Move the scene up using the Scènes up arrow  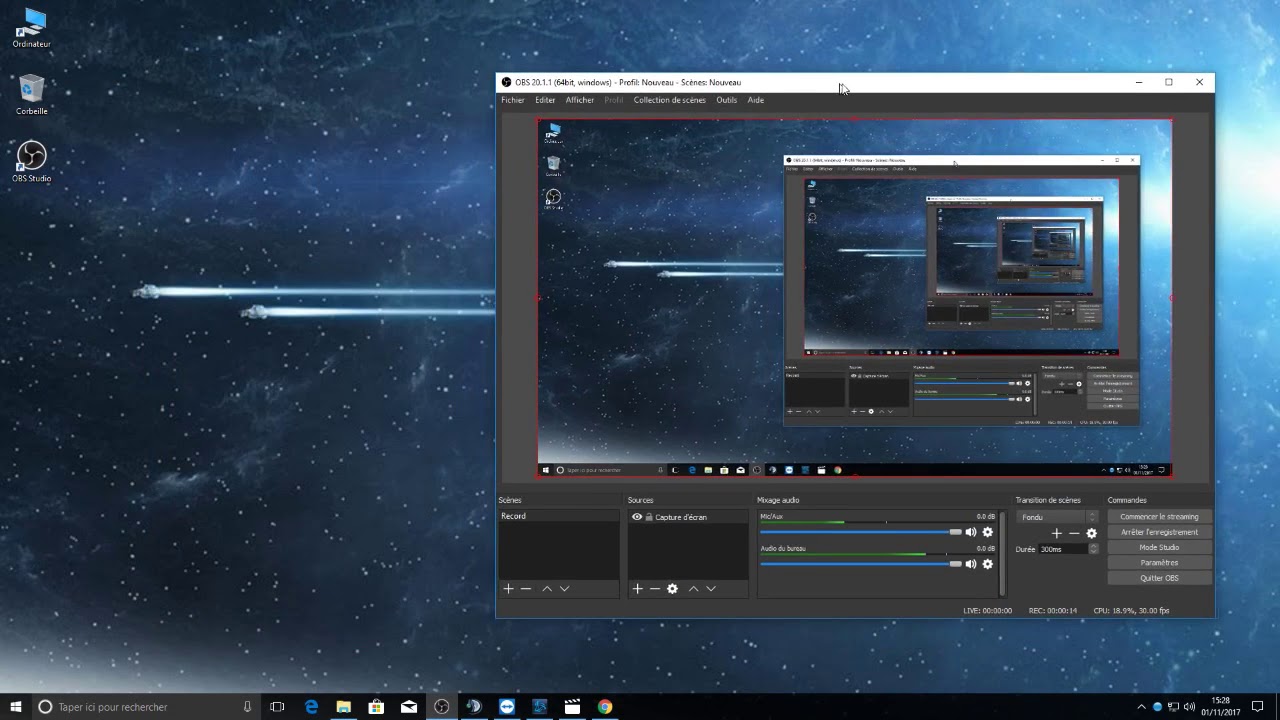pyautogui.click(x=547, y=589)
